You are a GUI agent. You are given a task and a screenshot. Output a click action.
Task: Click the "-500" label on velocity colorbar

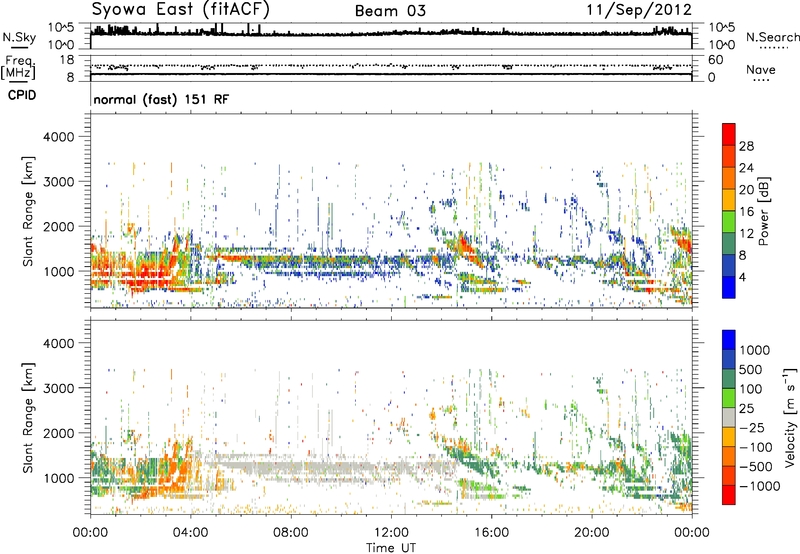click(x=755, y=467)
